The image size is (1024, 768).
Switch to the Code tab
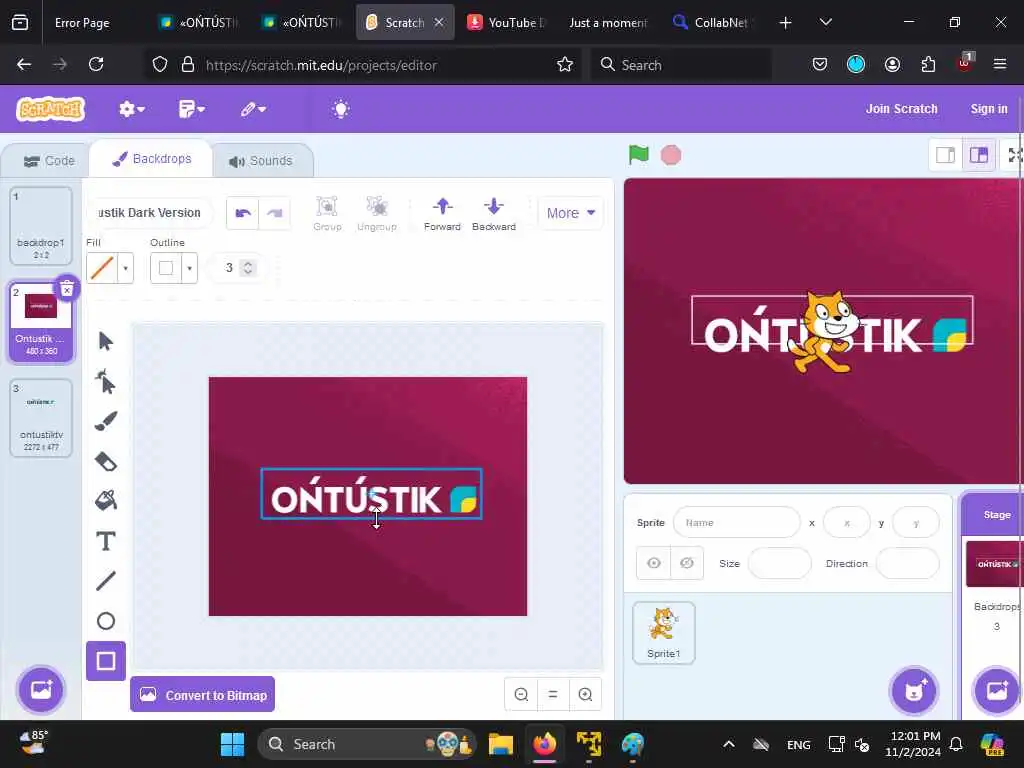point(49,161)
